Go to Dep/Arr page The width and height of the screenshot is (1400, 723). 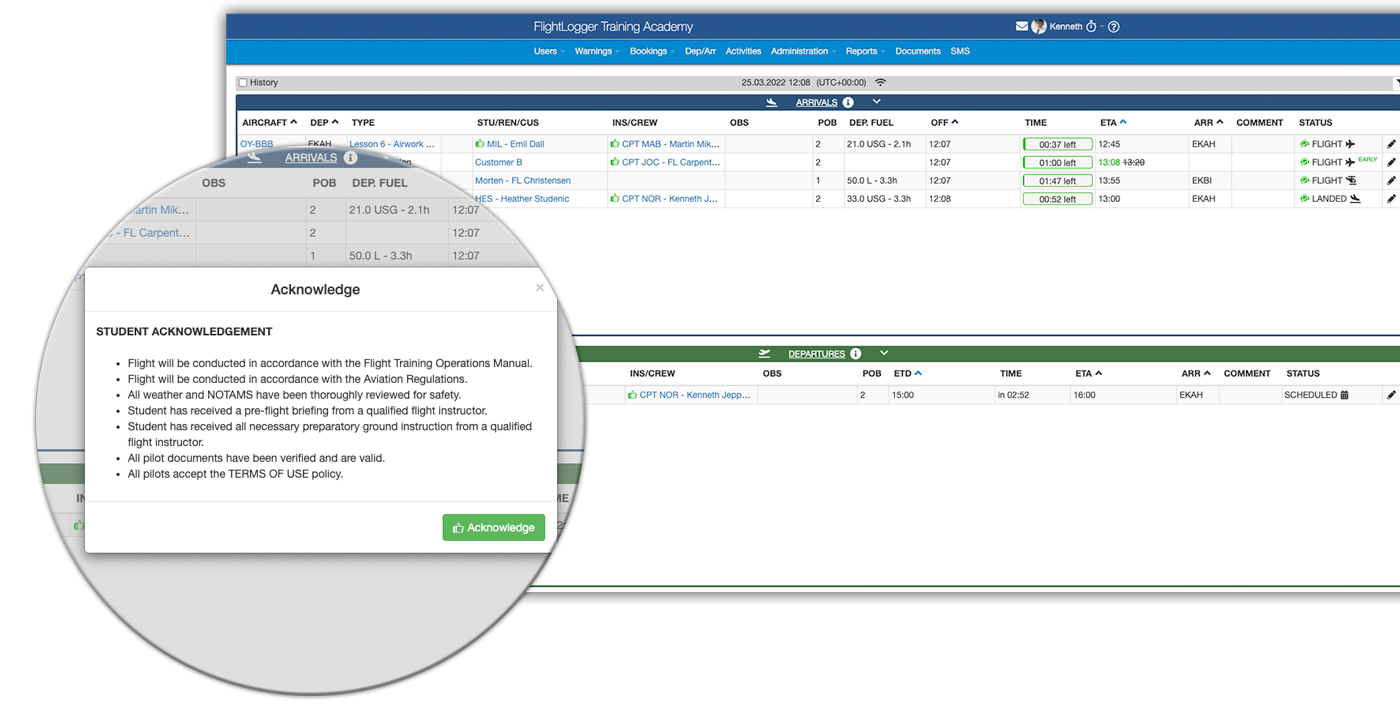pos(700,51)
